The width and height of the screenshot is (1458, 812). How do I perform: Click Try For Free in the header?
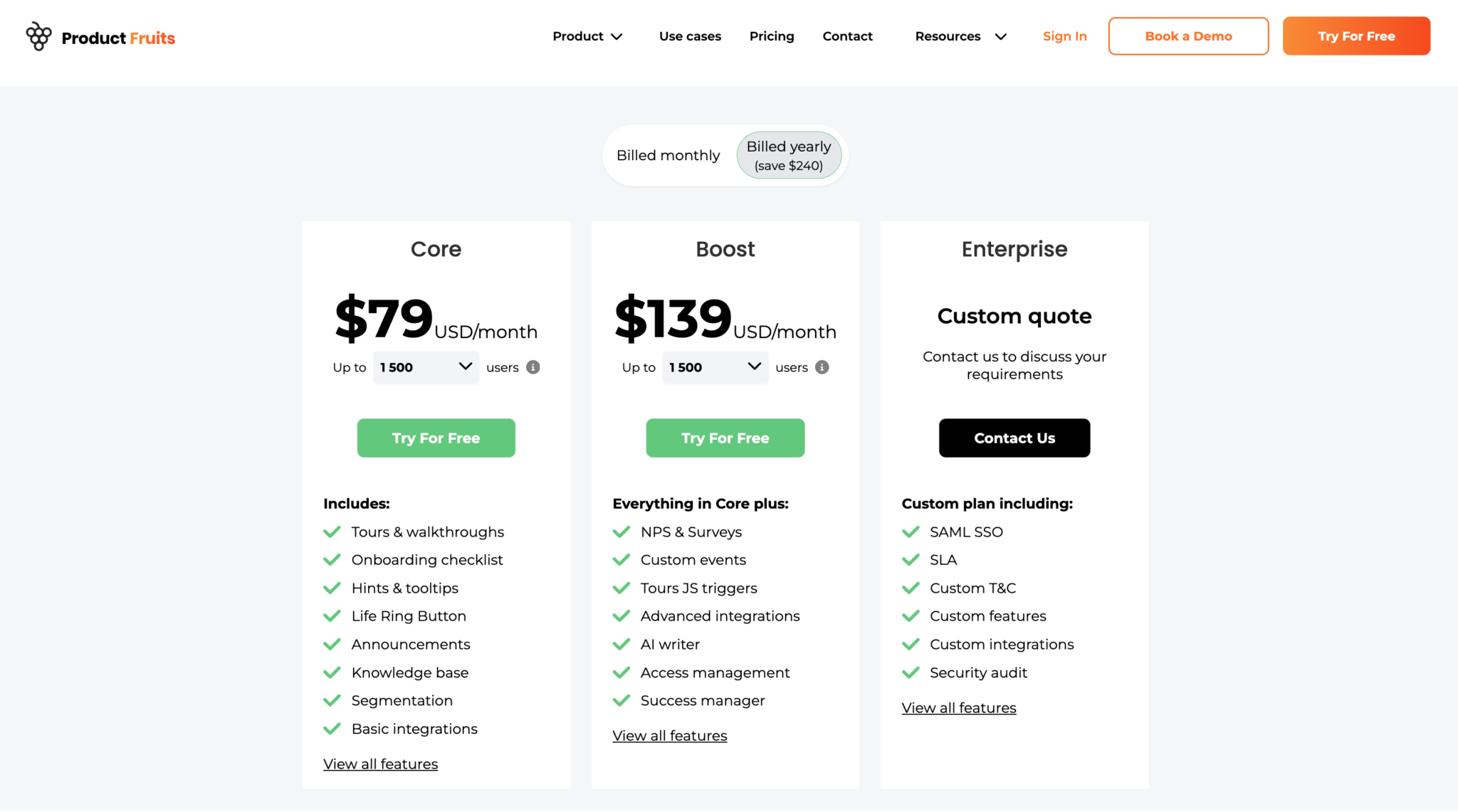tap(1355, 36)
